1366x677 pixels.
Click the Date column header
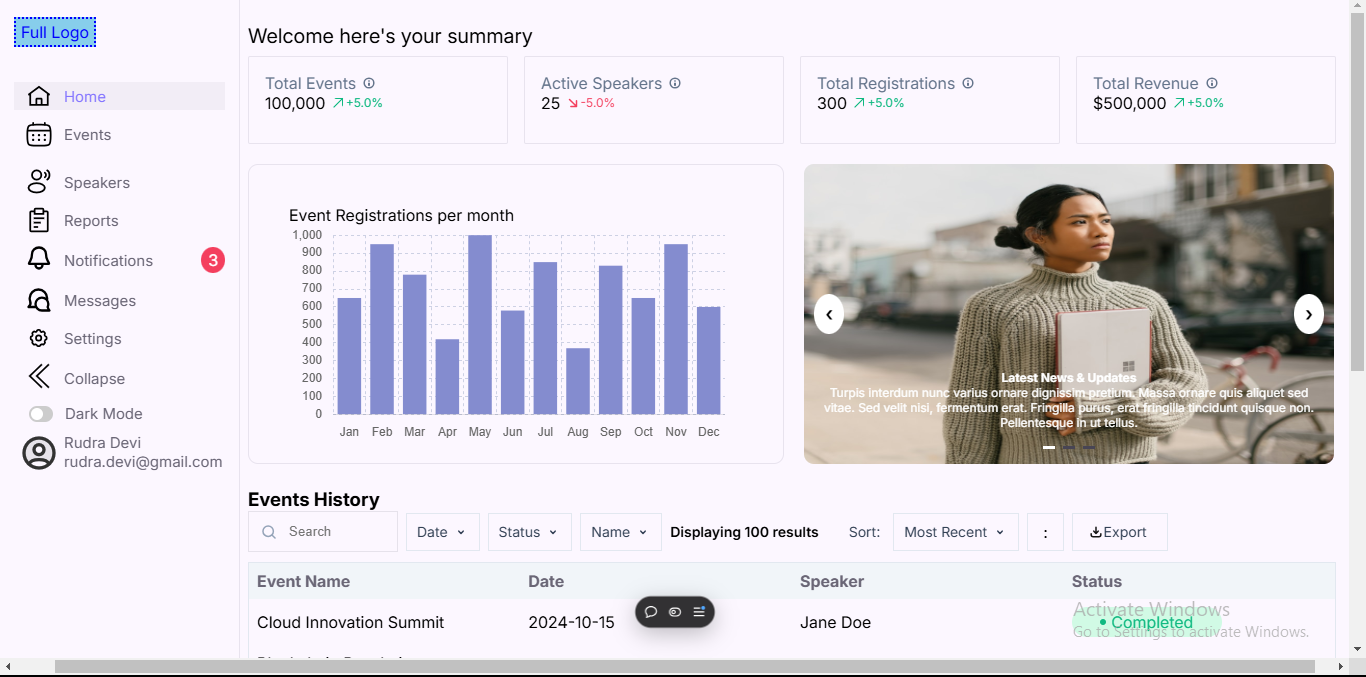tap(546, 581)
